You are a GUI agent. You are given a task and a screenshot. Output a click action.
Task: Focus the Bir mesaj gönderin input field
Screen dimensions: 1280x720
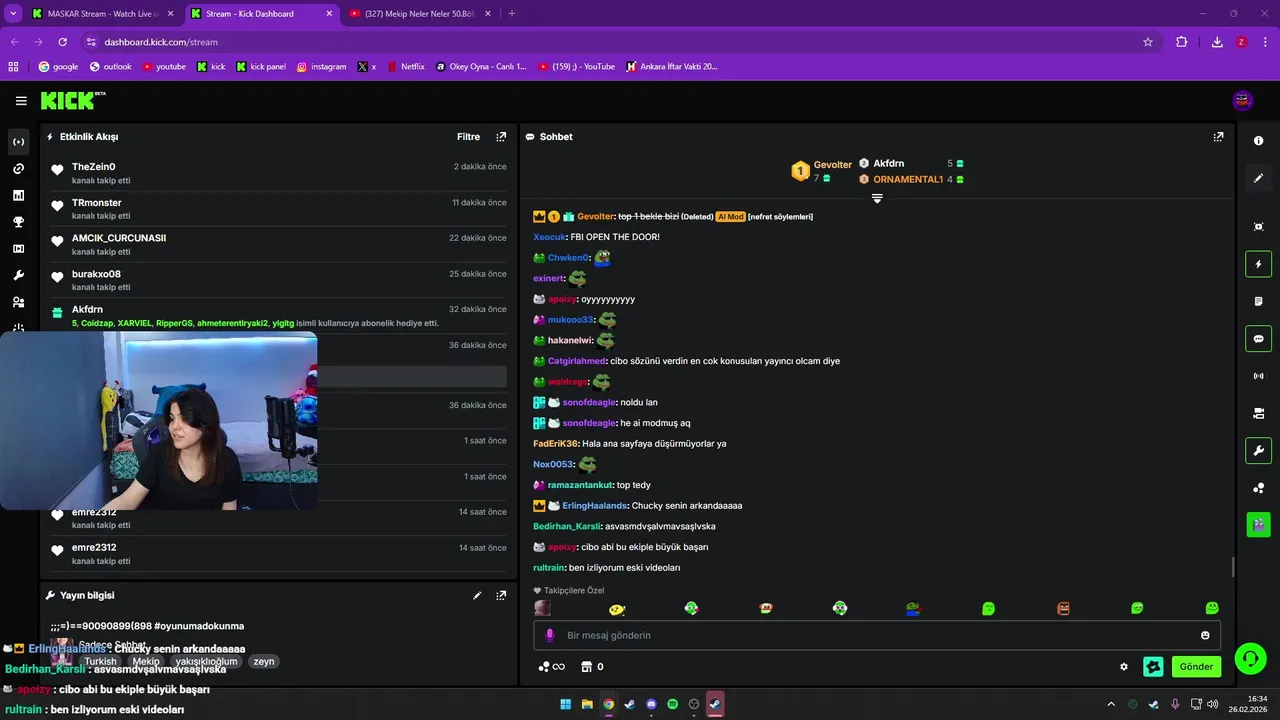[877, 635]
